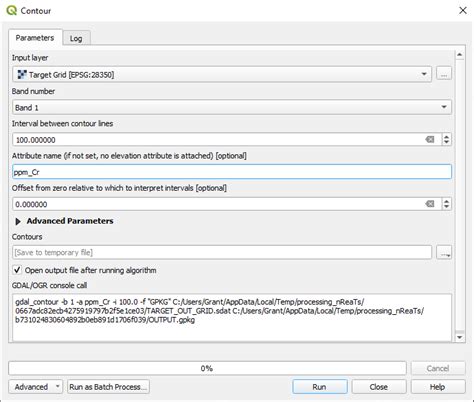This screenshot has width=474, height=402.
Task: Open the Band number dropdown
Action: pyautogui.click(x=232, y=107)
